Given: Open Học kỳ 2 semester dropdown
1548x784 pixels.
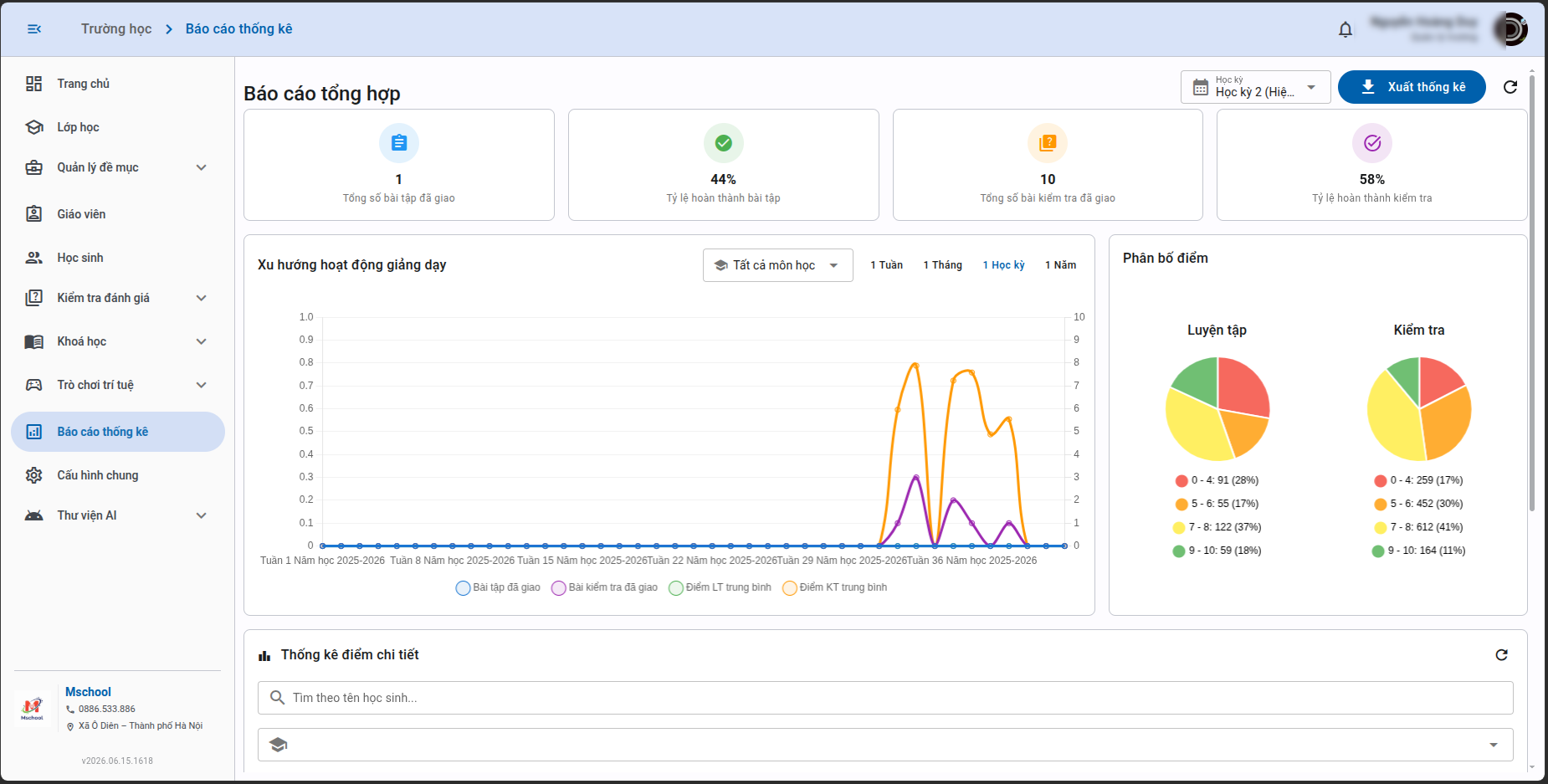Looking at the screenshot, I should click(x=1256, y=87).
